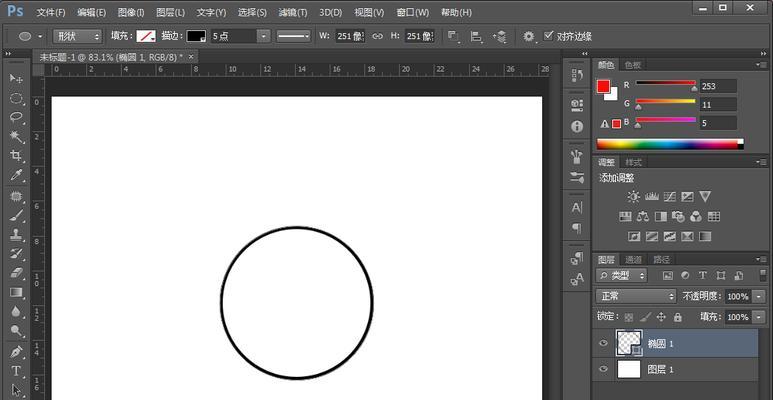The height and width of the screenshot is (400, 773).
Task: Open the opacity 100% dropdown arrow
Action: [x=758, y=296]
